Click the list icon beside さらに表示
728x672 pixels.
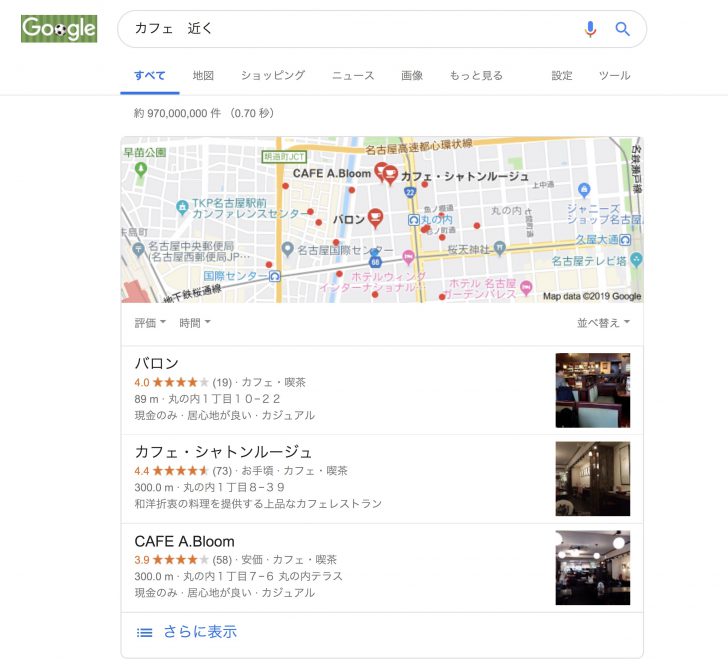tap(144, 632)
